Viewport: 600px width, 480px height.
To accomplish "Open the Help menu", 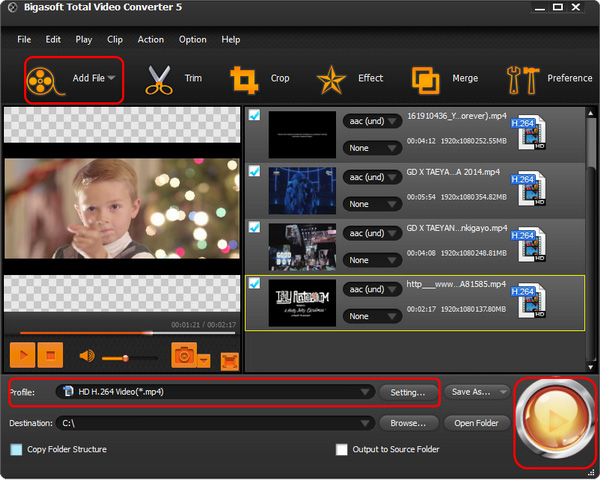I will [x=231, y=39].
